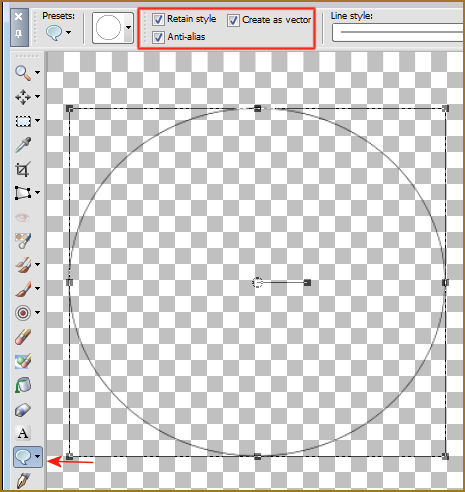Select the Pen tool
465x492 pixels.
tap(23, 480)
